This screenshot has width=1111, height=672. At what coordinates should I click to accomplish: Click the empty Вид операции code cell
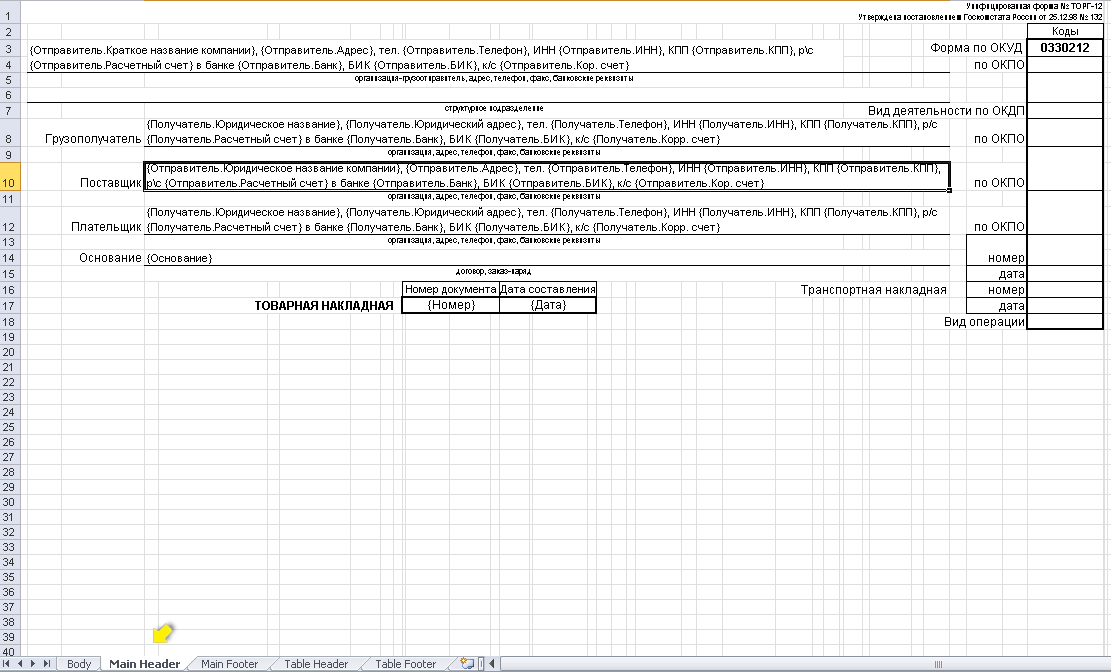tap(1064, 322)
